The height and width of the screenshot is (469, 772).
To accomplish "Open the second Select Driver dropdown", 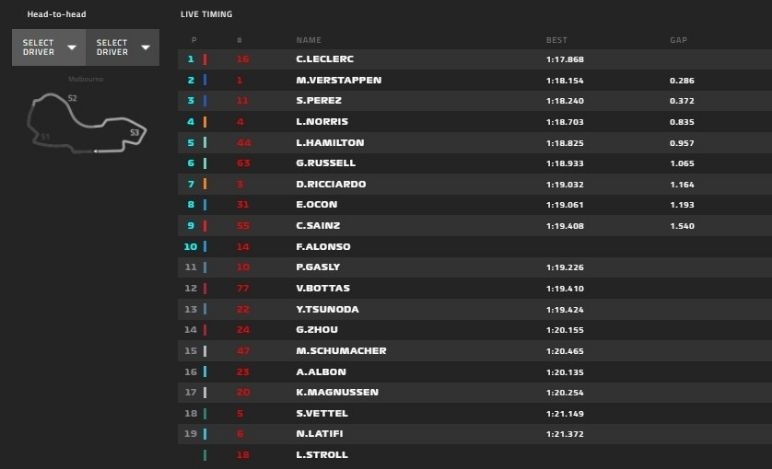I will [x=122, y=48].
